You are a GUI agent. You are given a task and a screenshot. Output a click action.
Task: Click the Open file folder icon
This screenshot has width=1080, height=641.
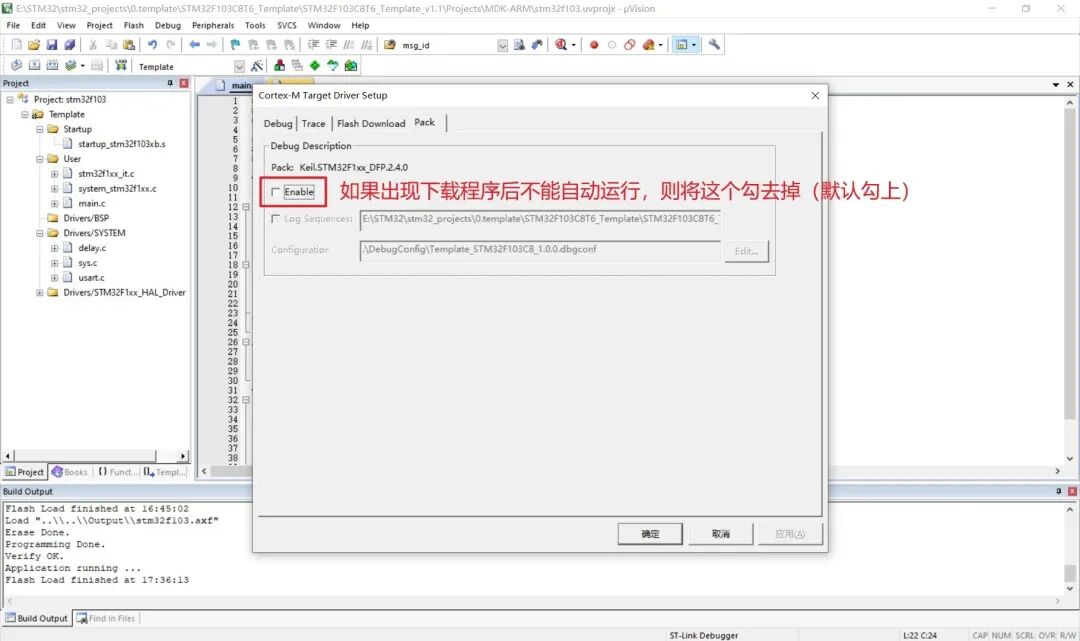pos(34,45)
